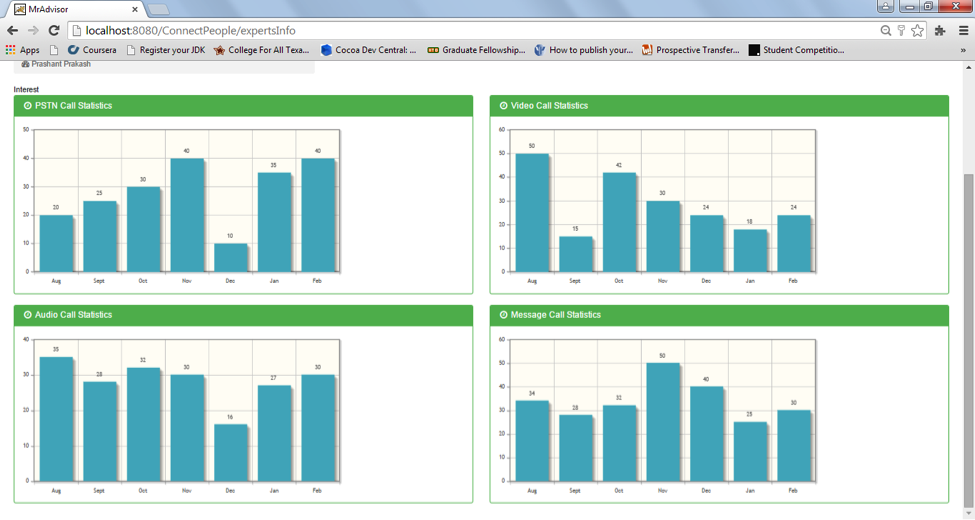Click the scrollbar down arrow
975x520 pixels.
coord(968,514)
